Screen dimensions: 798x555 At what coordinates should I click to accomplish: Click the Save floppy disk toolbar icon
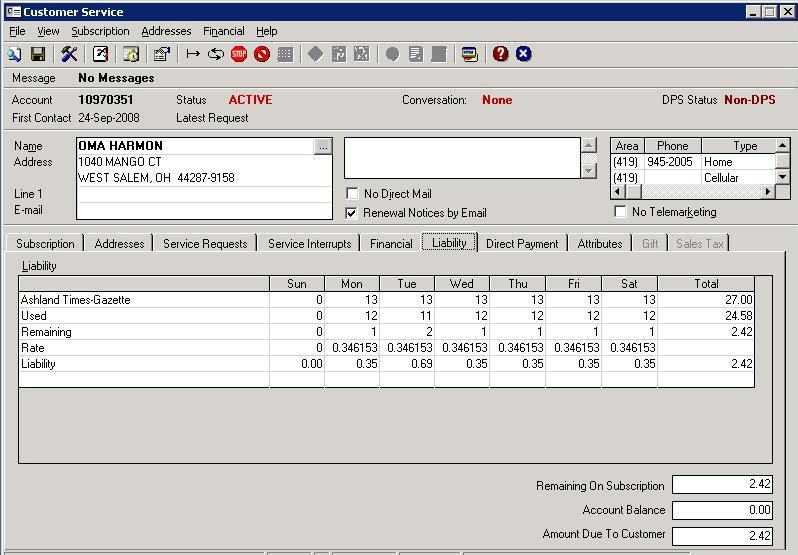(x=38, y=54)
